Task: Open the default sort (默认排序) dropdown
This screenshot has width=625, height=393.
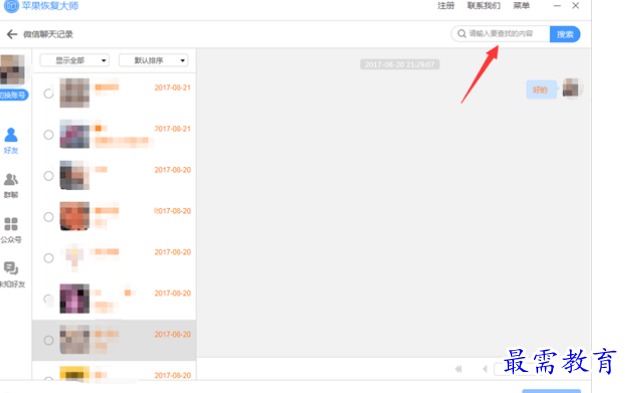Action: pos(153,60)
